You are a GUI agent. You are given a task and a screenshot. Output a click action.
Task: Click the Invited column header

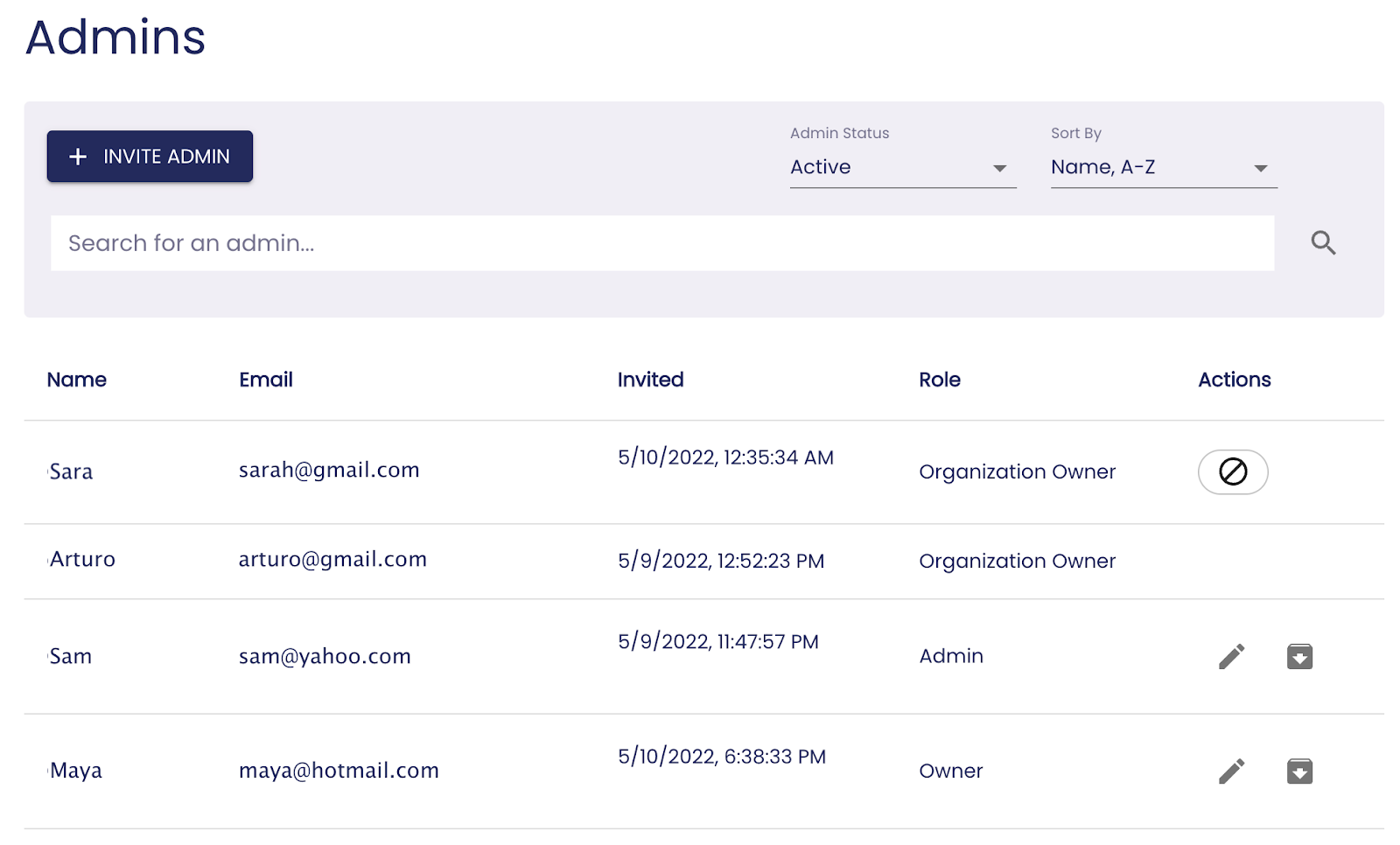click(650, 380)
